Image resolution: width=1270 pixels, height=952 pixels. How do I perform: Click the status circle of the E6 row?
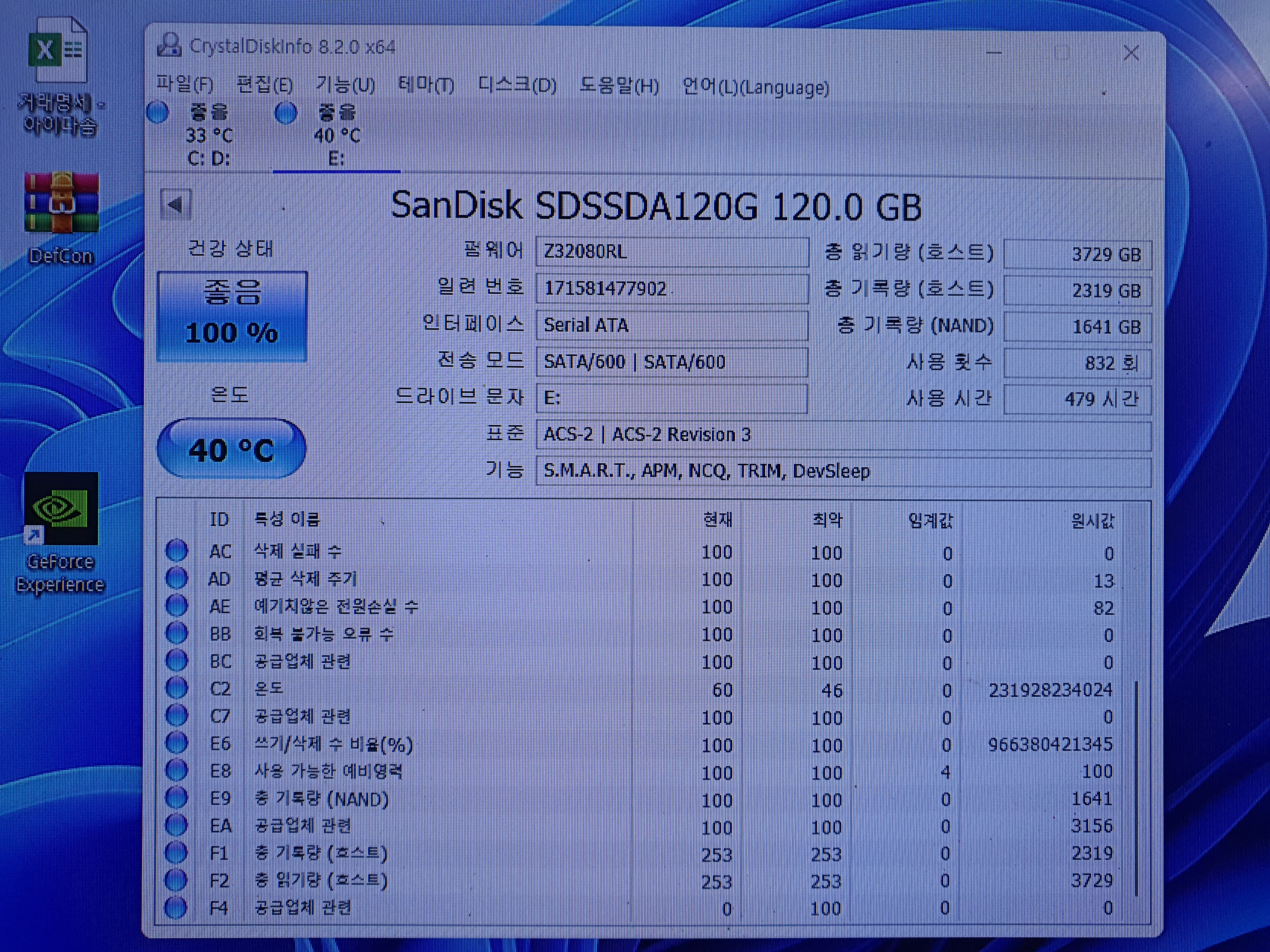pyautogui.click(x=177, y=743)
